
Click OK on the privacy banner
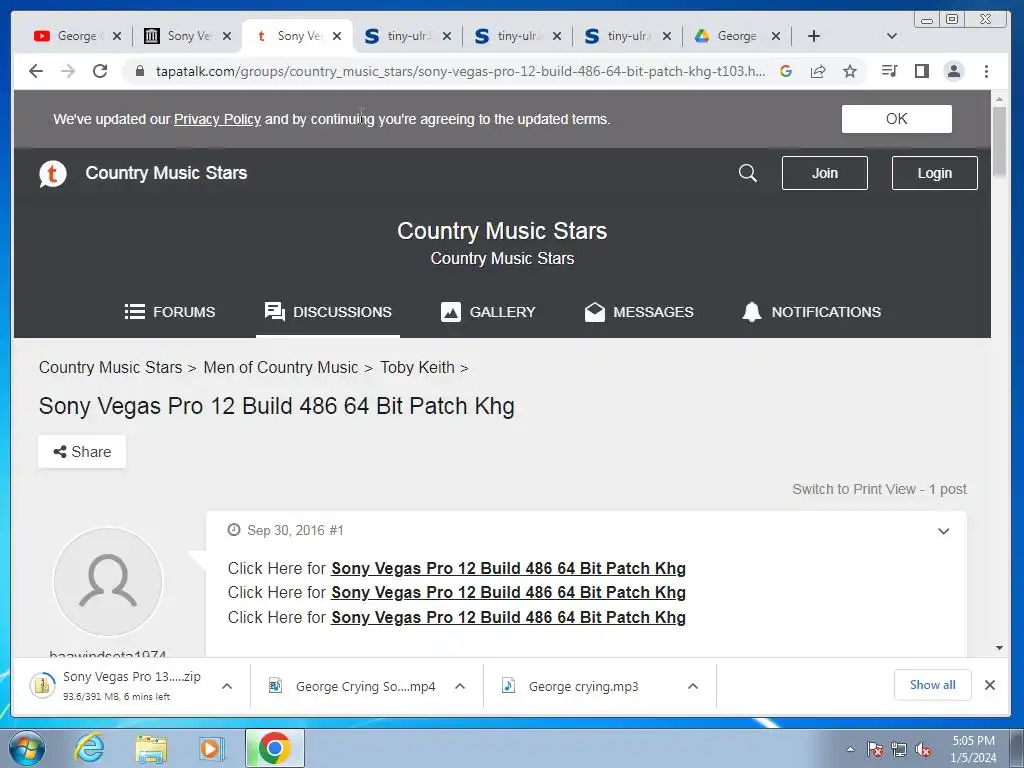(x=896, y=119)
